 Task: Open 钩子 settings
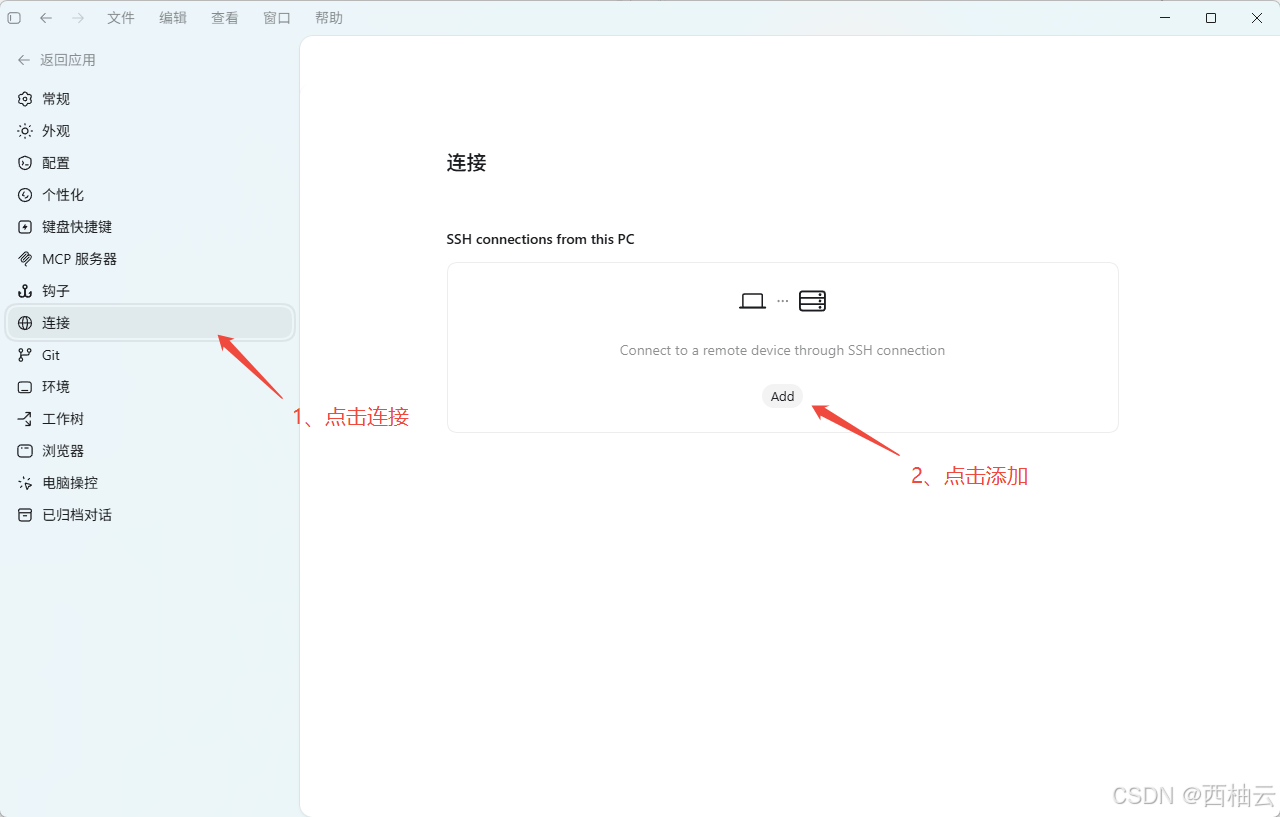(x=150, y=291)
